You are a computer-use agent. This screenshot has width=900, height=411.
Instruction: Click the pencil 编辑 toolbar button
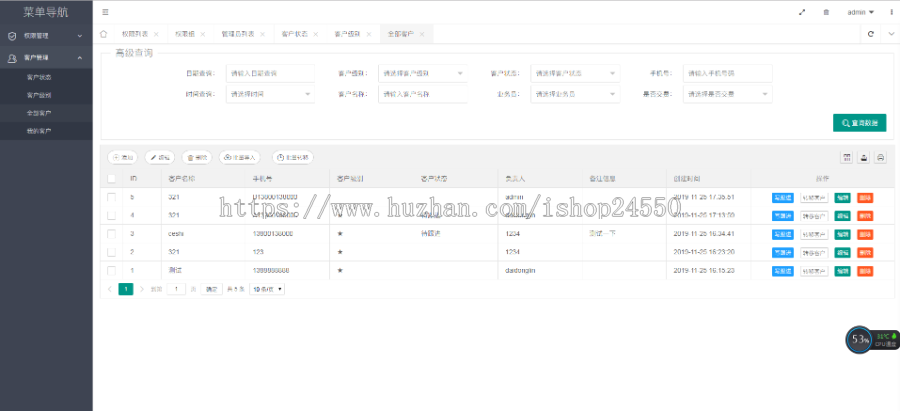click(x=160, y=157)
